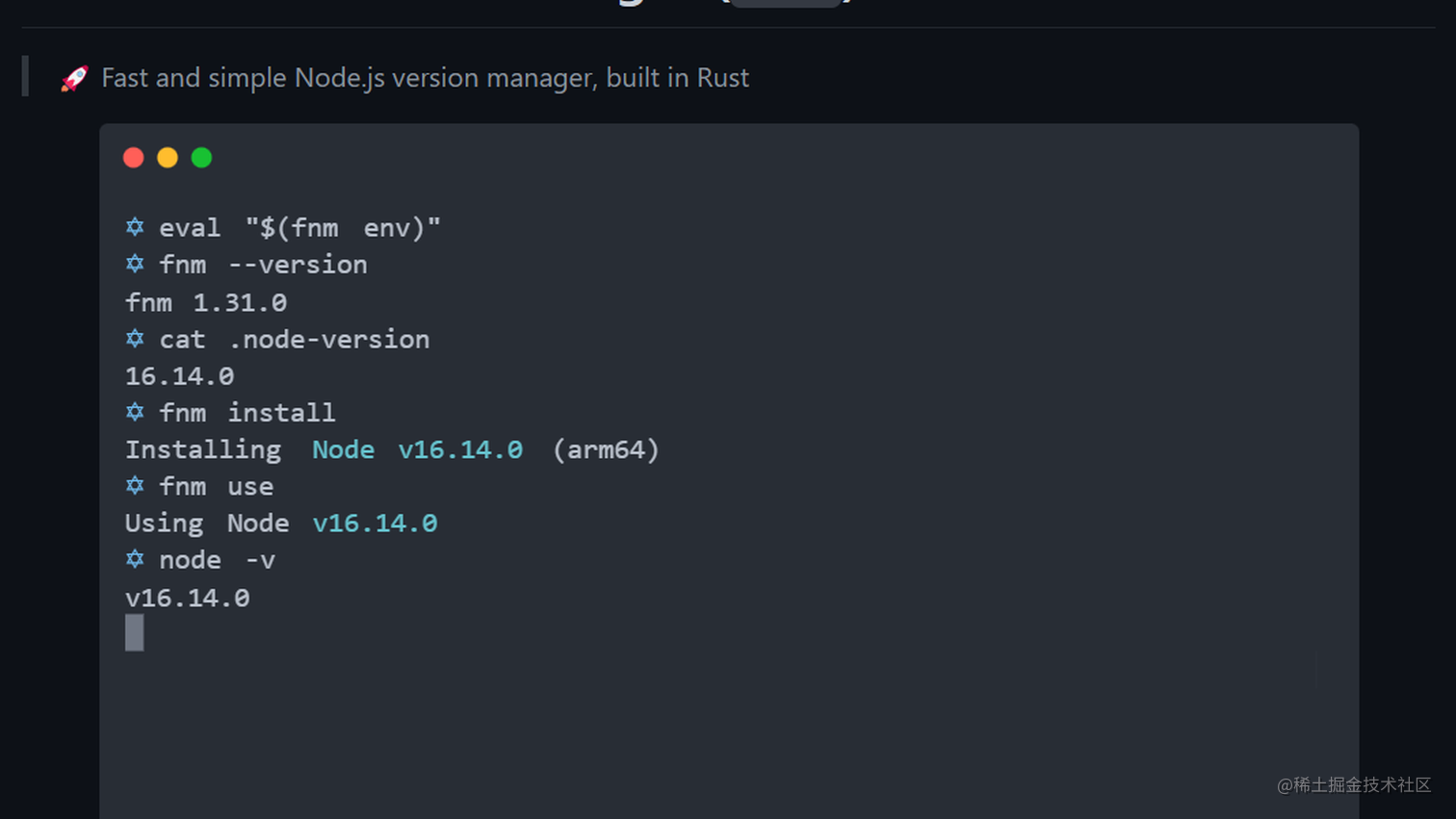The height and width of the screenshot is (819, 1456).
Task: Click the prompt icon next to 'fnm install'
Action: (134, 412)
